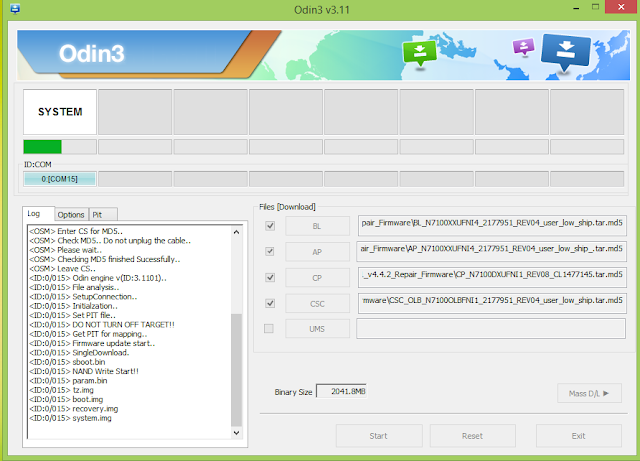Click the 'SetupConnection..' log line

click(83, 296)
